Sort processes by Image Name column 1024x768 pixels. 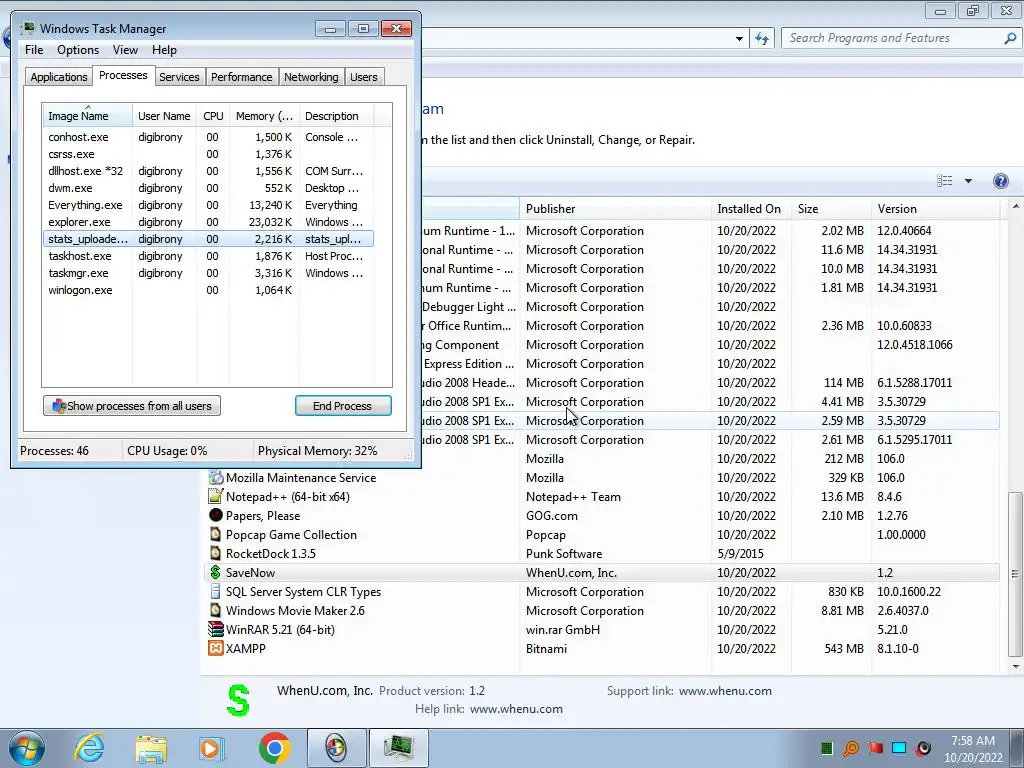pyautogui.click(x=88, y=116)
